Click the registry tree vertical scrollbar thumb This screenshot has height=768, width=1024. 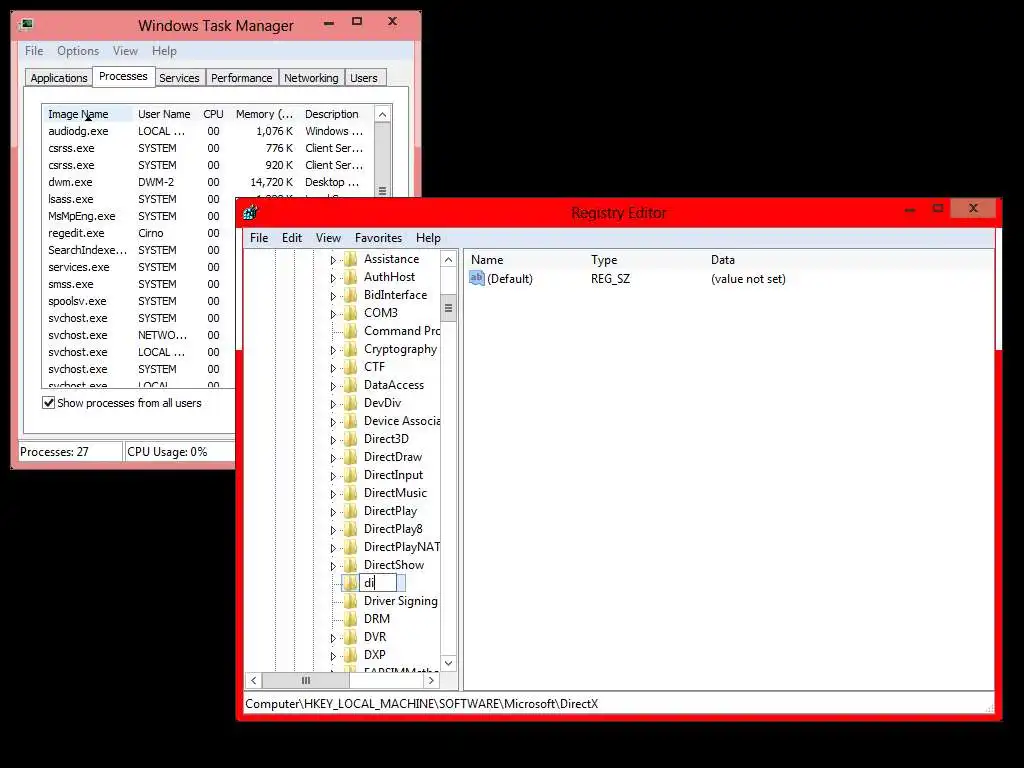(x=449, y=308)
